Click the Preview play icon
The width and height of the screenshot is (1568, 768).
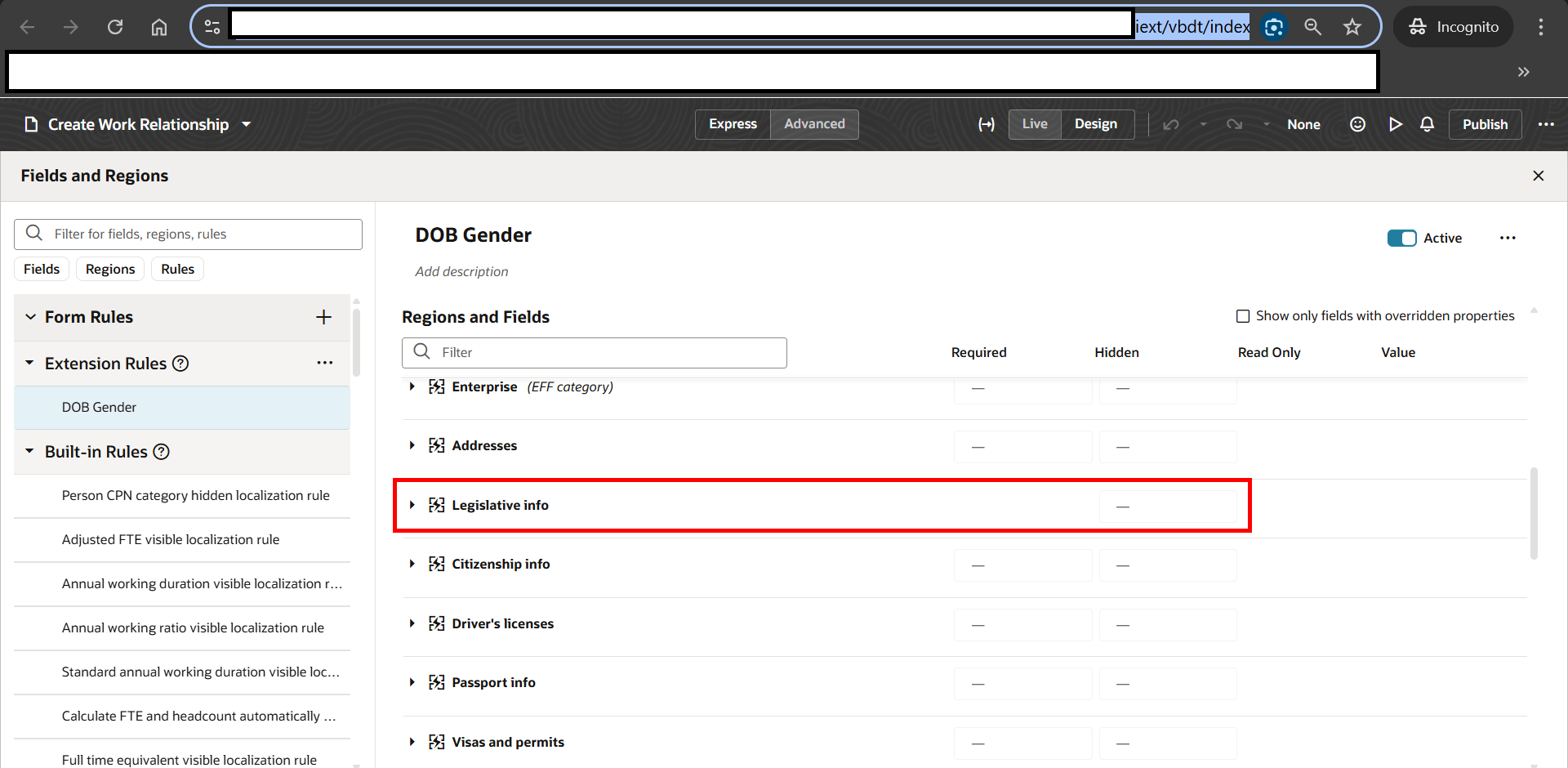(x=1396, y=124)
